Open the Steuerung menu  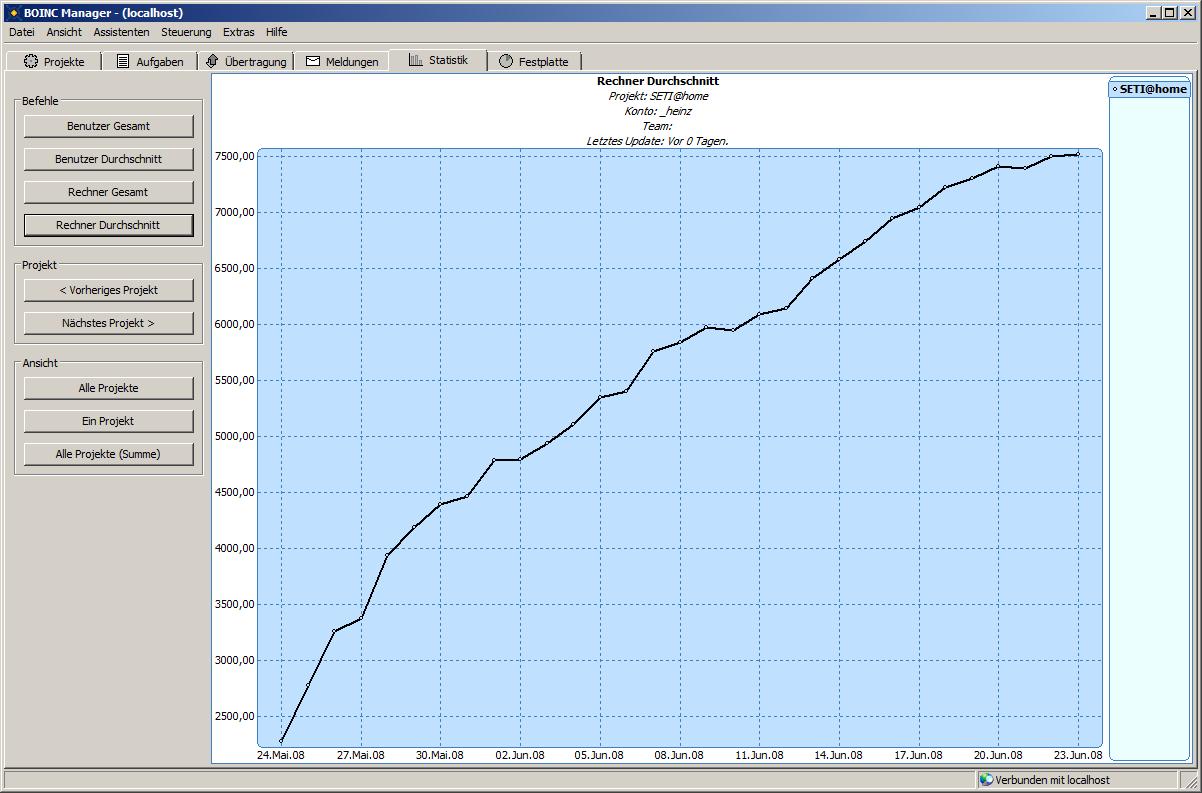186,32
